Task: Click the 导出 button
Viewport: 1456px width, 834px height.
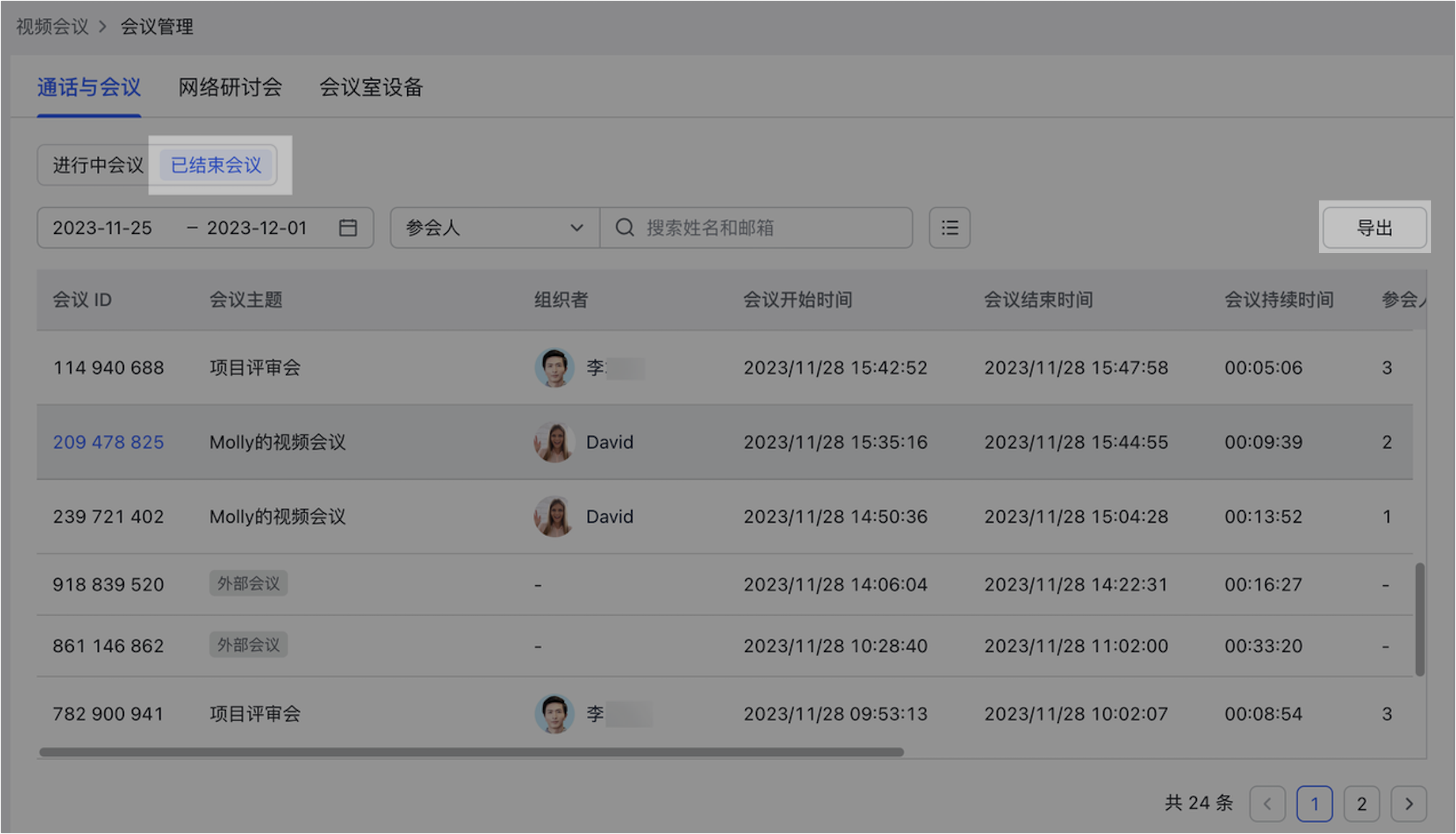Action: pyautogui.click(x=1374, y=228)
